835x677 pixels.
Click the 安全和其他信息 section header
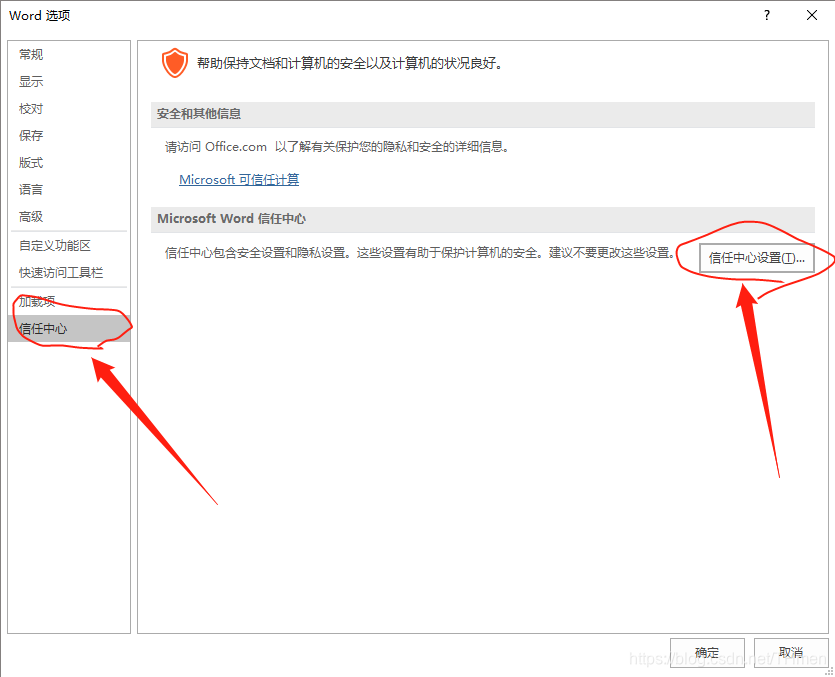pos(482,114)
